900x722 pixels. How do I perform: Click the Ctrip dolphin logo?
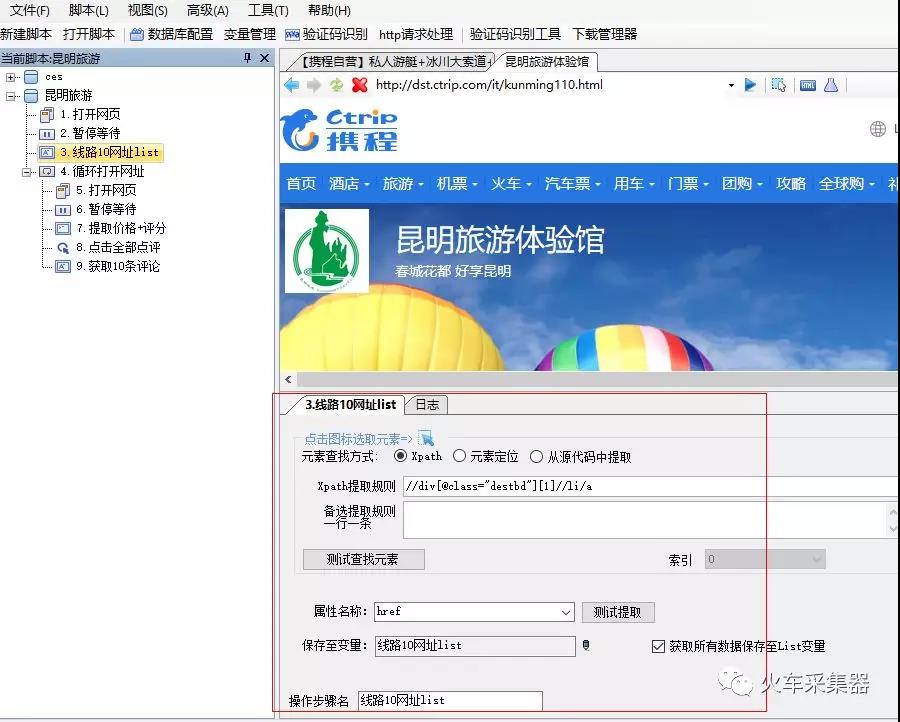point(300,130)
